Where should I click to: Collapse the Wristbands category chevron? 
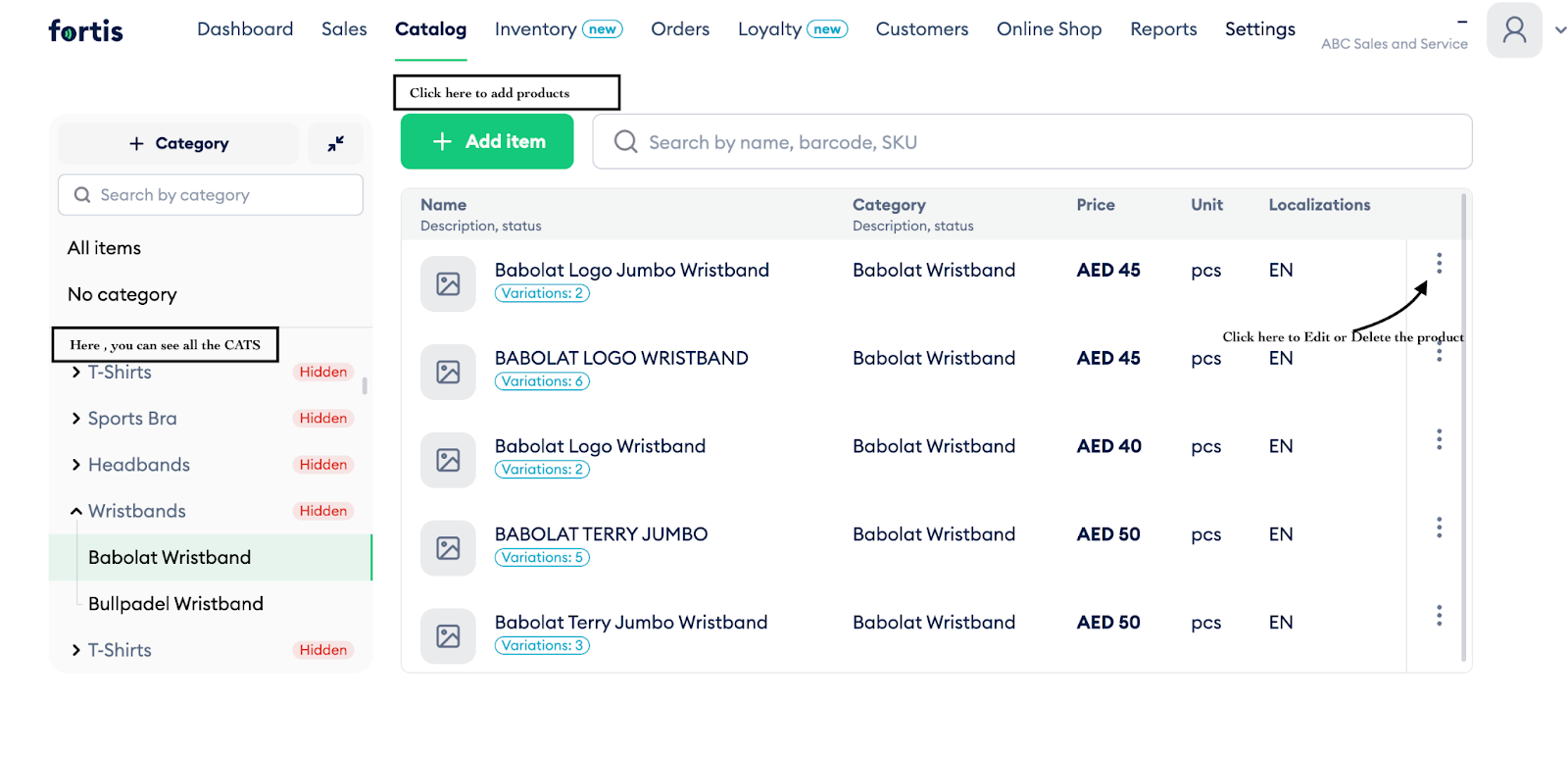76,511
